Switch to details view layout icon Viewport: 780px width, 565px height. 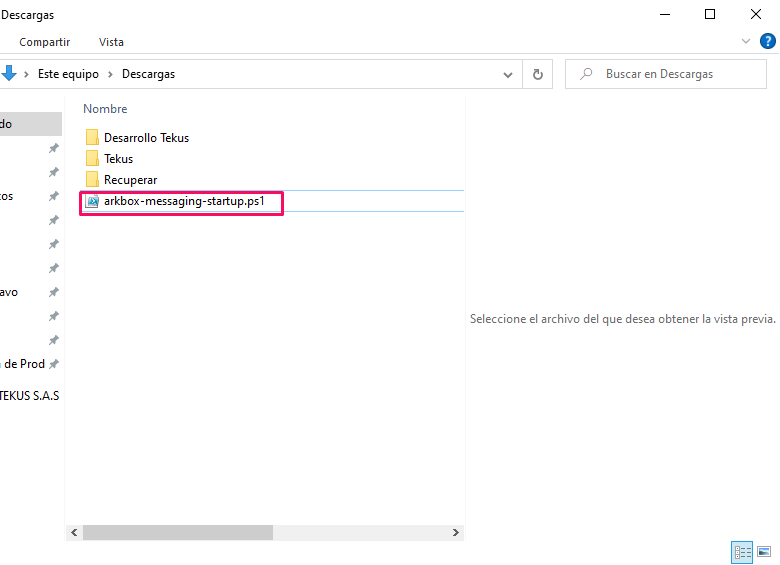coord(742,551)
